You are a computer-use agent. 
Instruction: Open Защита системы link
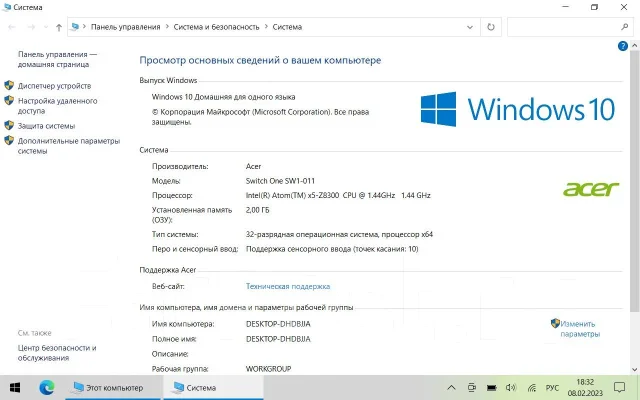click(47, 126)
